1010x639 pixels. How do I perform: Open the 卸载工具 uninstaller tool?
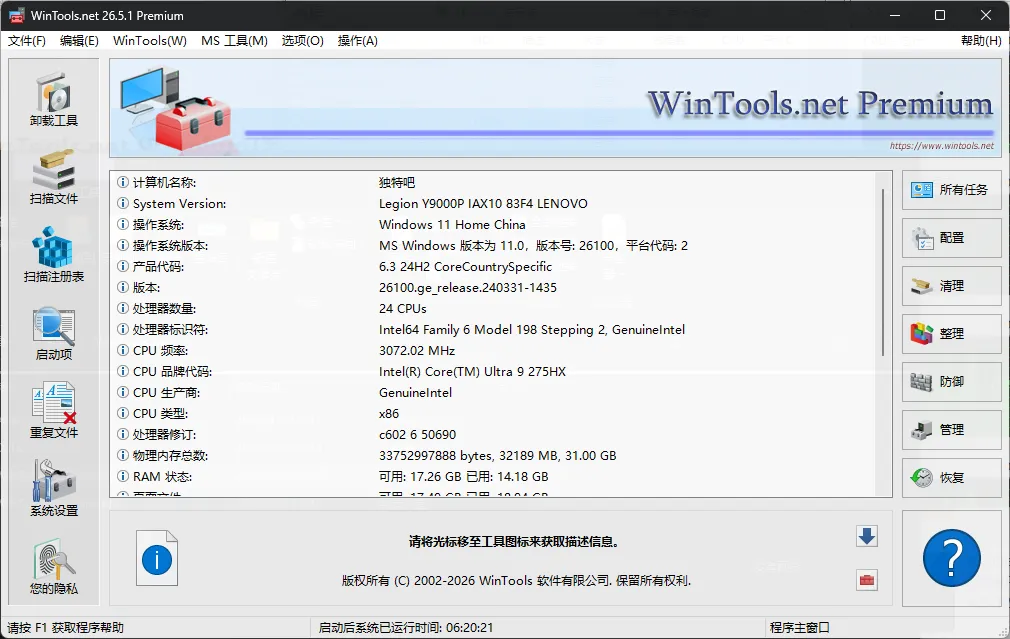click(x=53, y=100)
